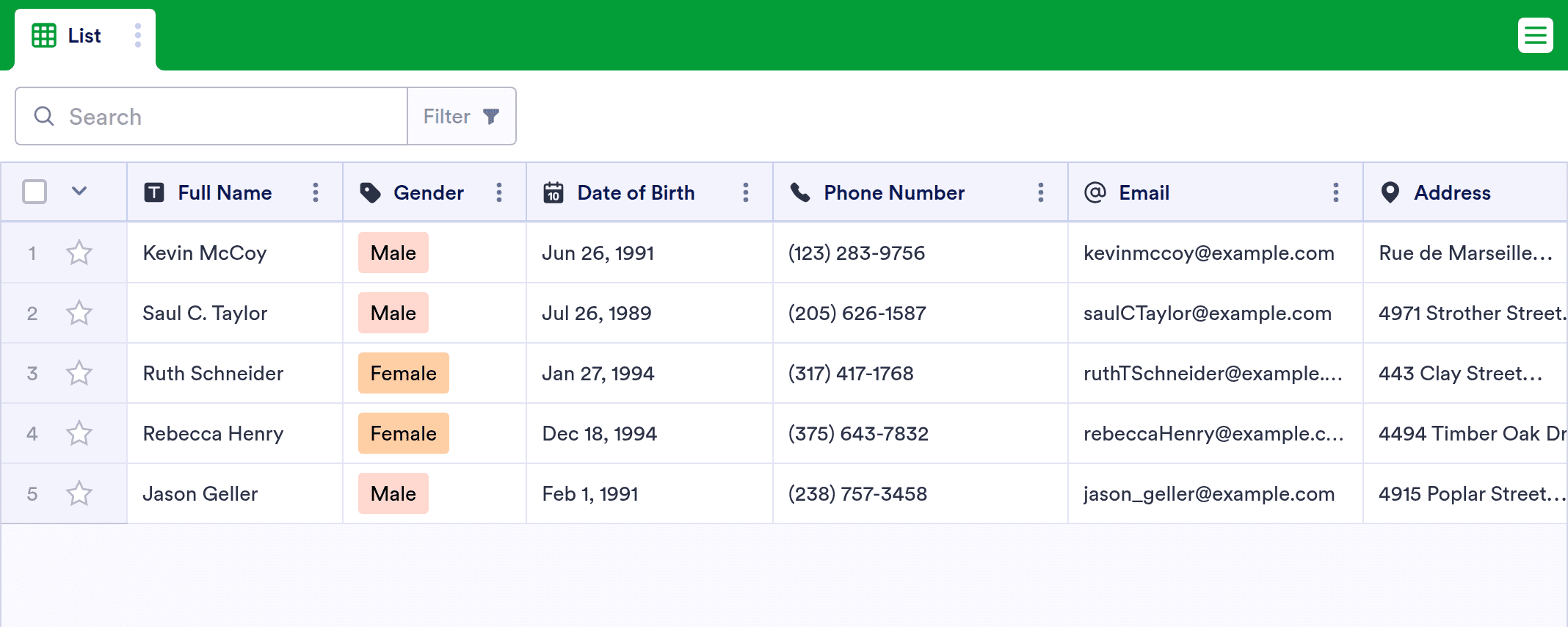Viewport: 1568px width, 627px height.
Task: Click the search magnifier icon
Action: tap(44, 116)
